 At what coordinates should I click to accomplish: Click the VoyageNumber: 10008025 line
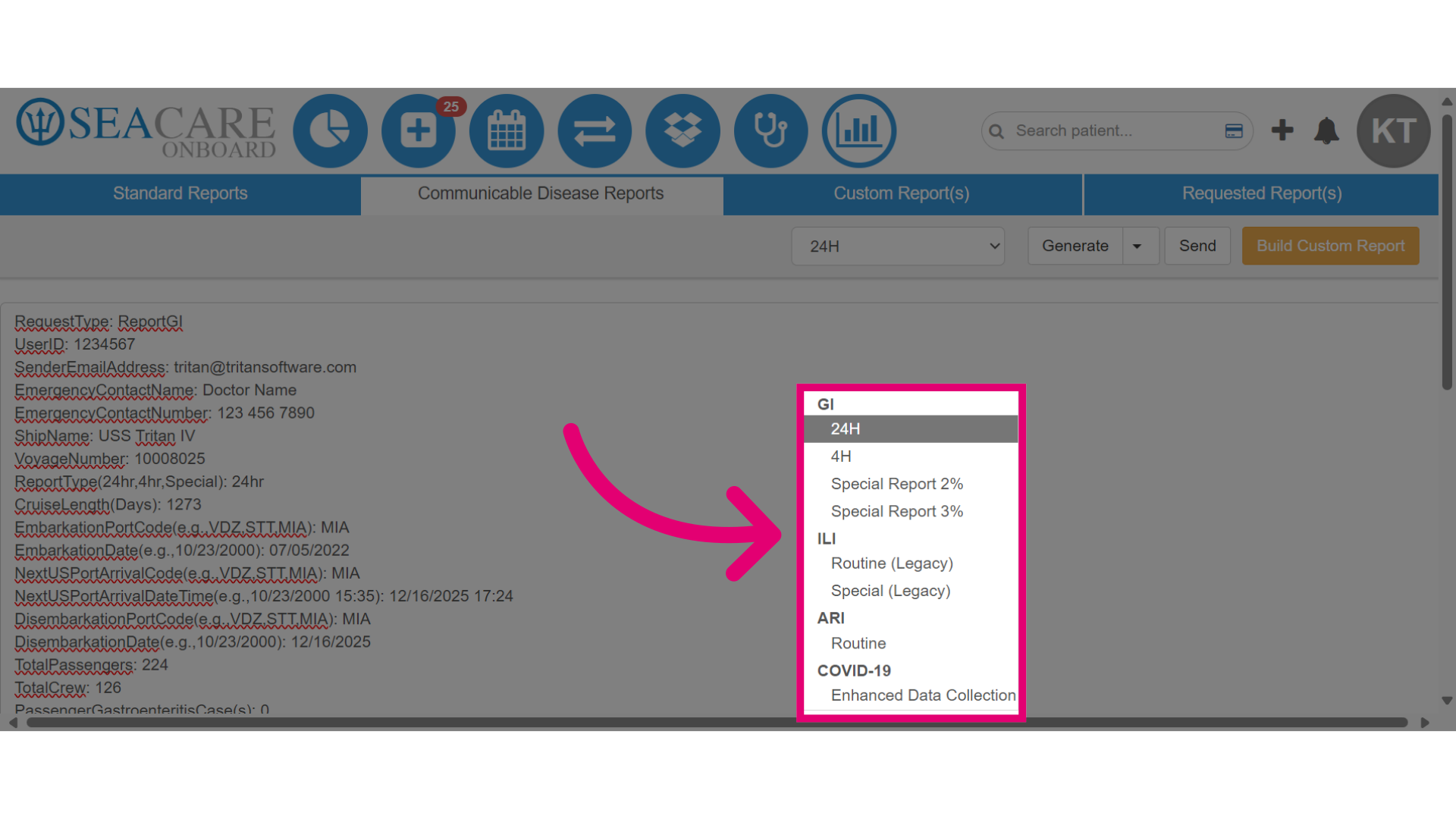[110, 459]
